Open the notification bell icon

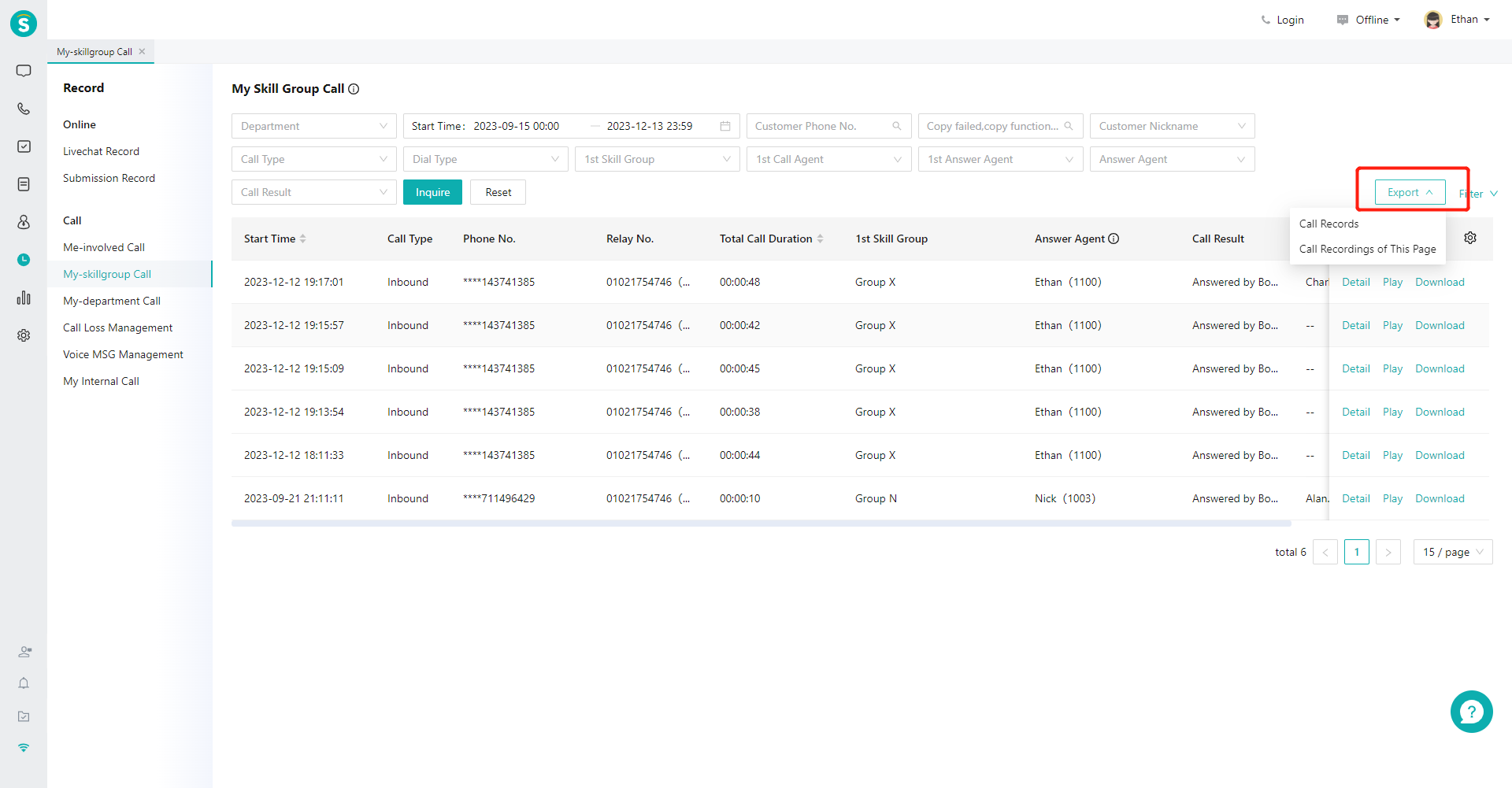pyautogui.click(x=24, y=683)
